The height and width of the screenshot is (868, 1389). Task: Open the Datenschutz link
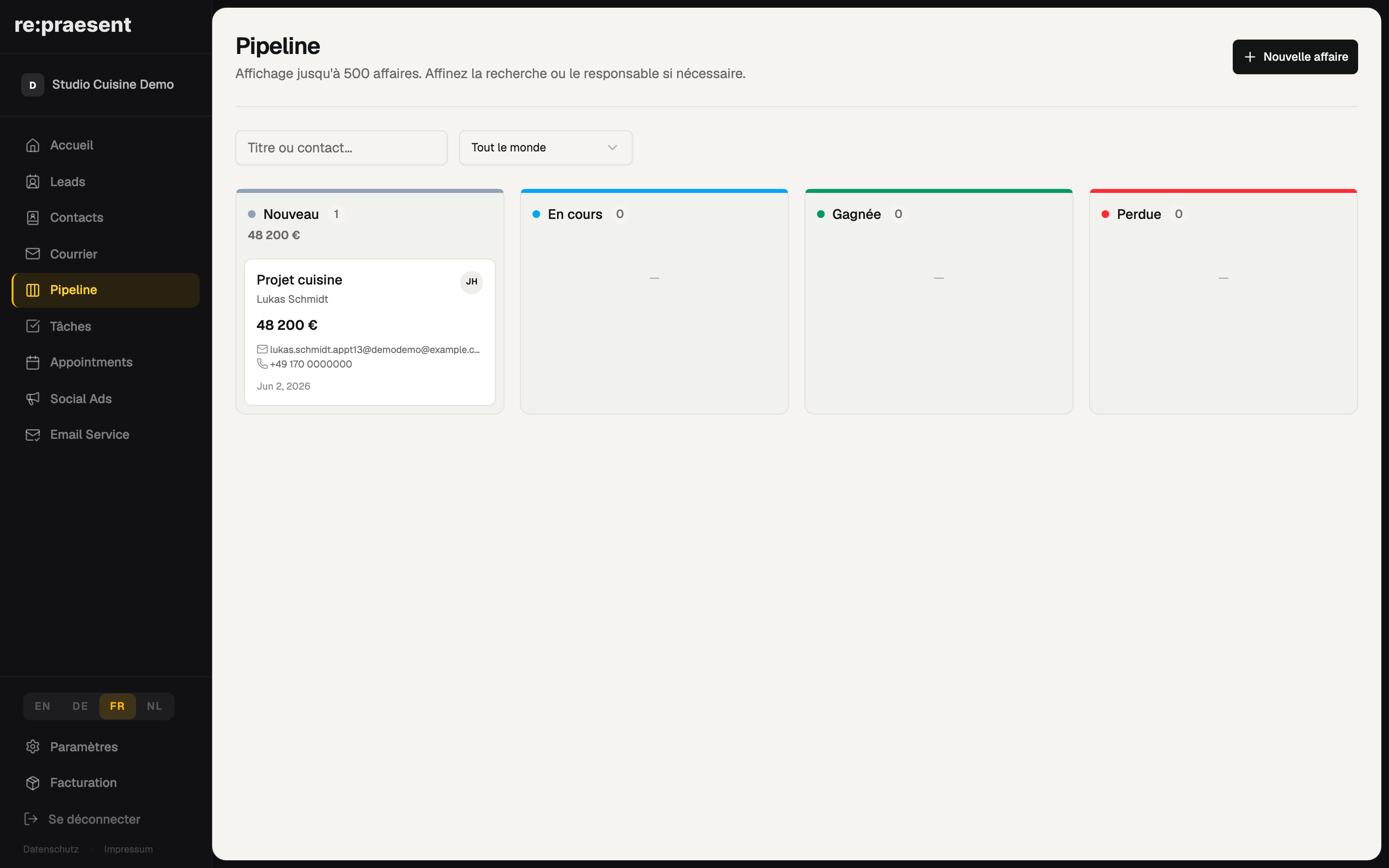coord(51,849)
